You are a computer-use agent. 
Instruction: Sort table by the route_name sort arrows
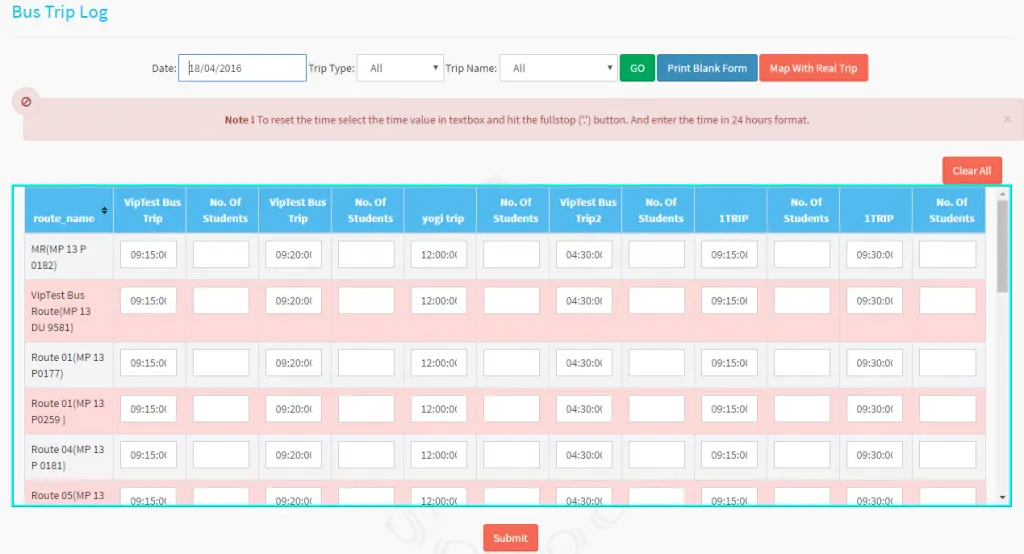(104, 210)
